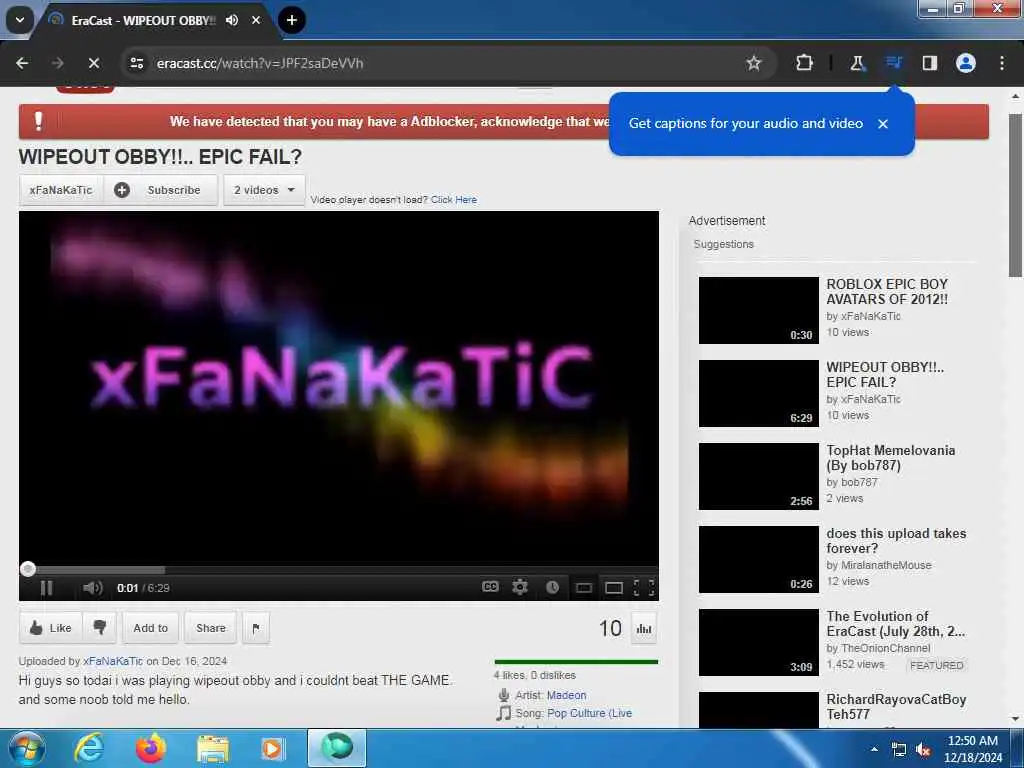Viewport: 1024px width, 768px height.
Task: Stop loading the page
Action: [x=93, y=63]
